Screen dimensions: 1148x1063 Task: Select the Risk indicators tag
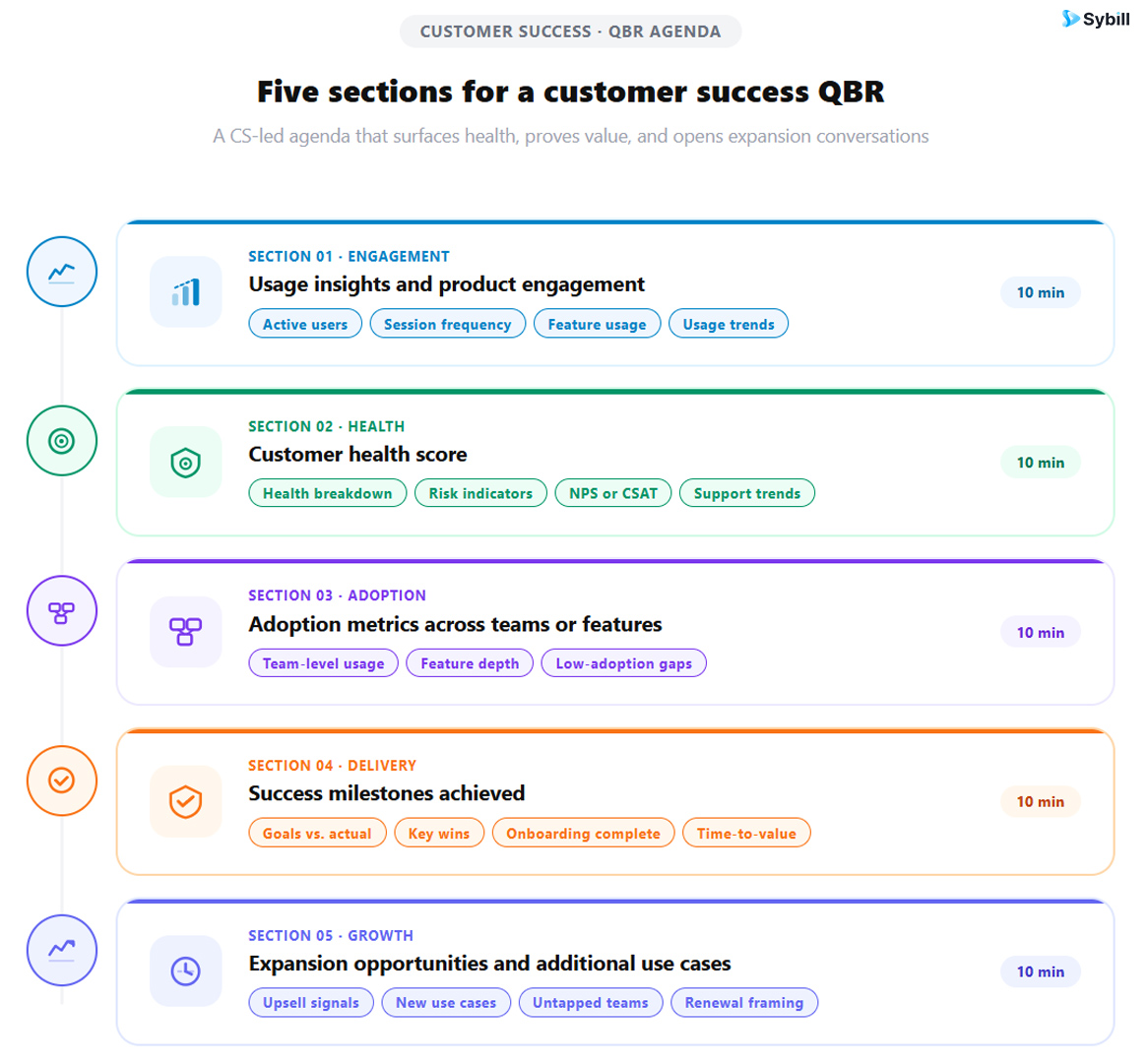click(480, 493)
